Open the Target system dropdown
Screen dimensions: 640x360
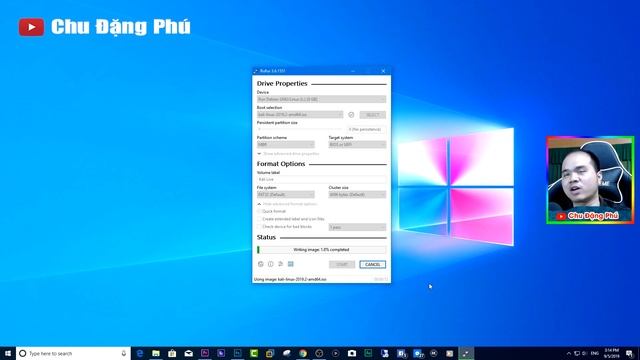pos(357,144)
